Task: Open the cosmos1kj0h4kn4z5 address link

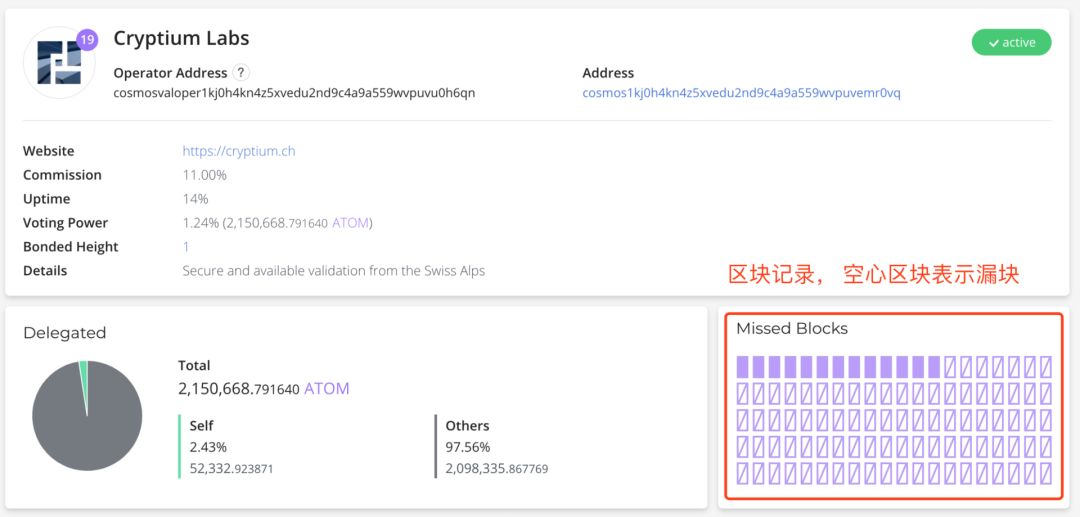Action: coord(741,93)
